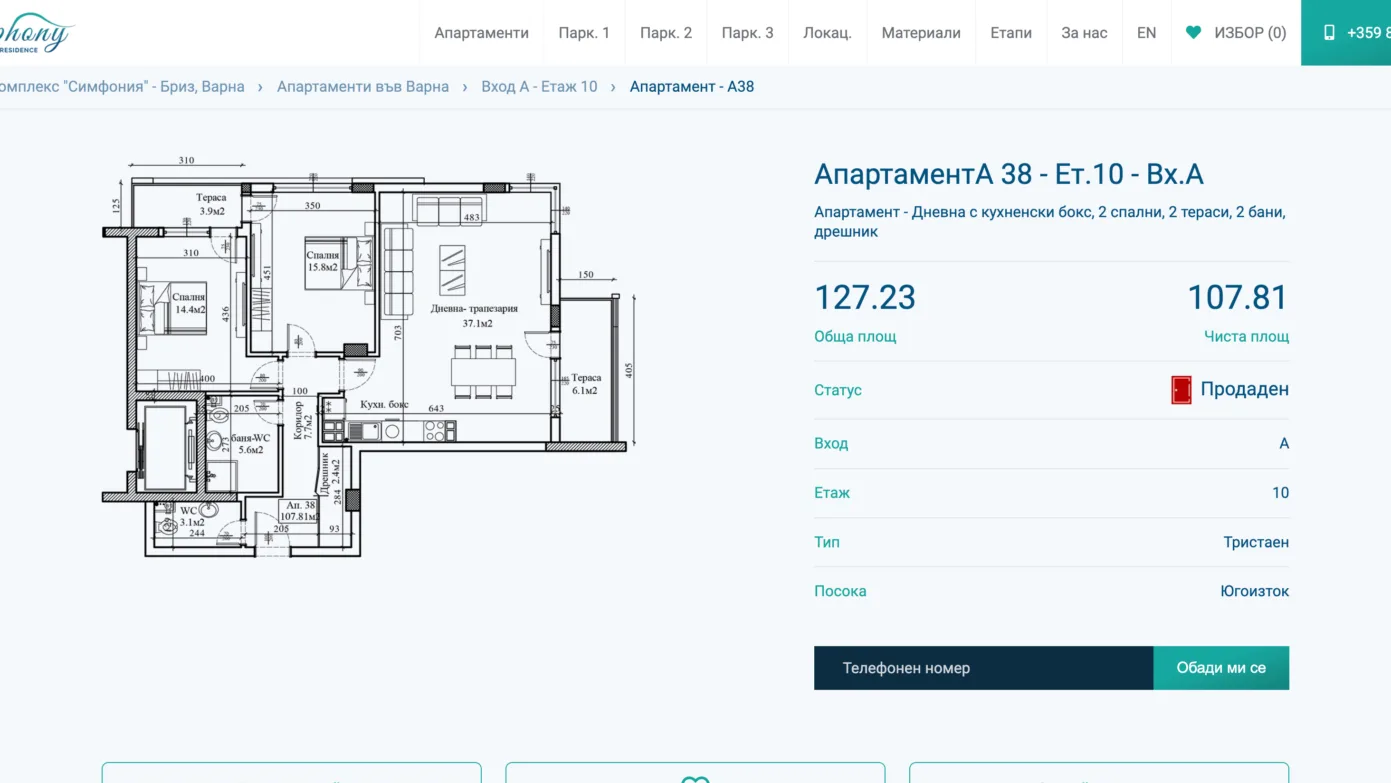
Task: Go to breadcrumb Вход А - Етаж 10
Action: [x=539, y=87]
